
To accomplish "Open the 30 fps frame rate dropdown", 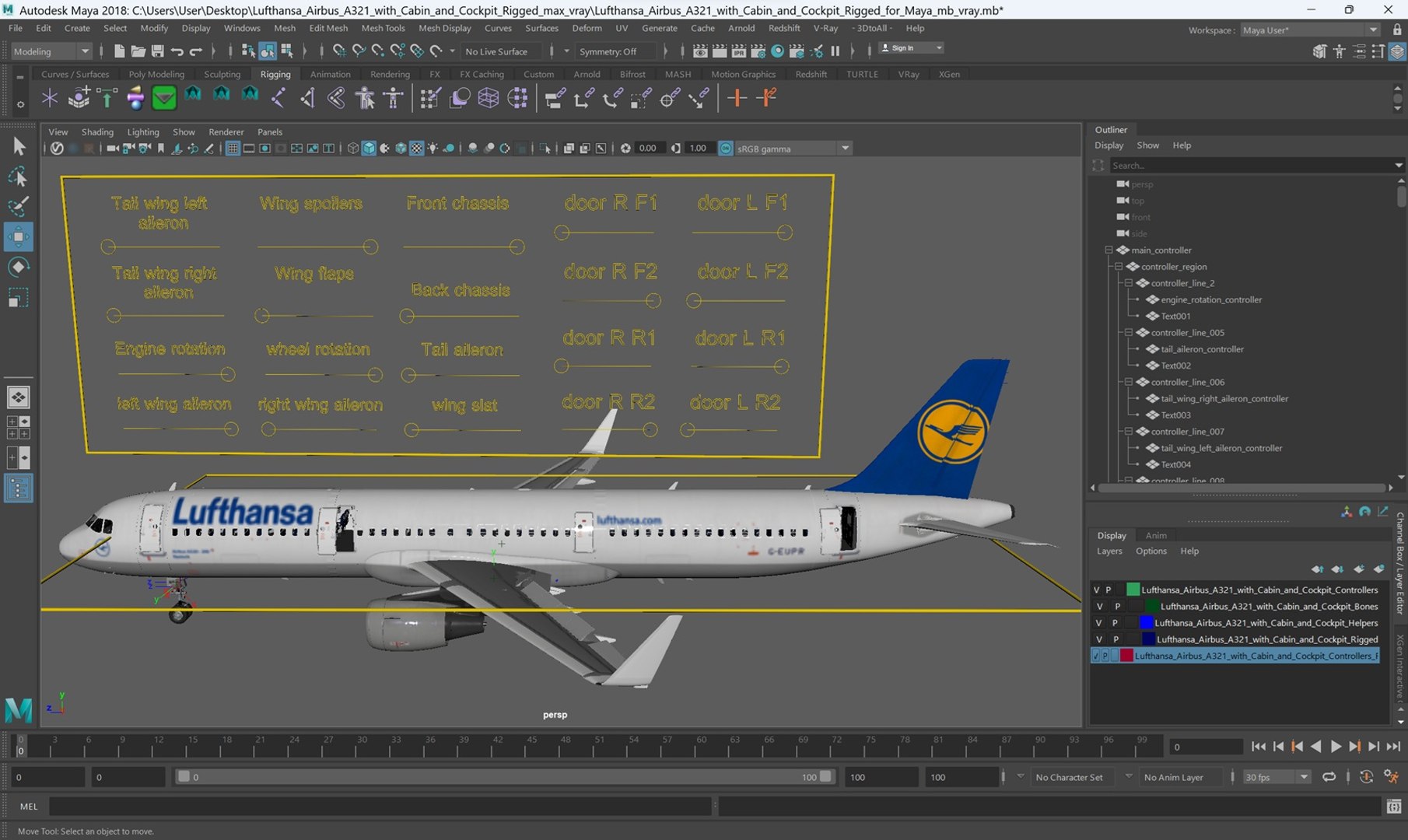I will click(x=1276, y=777).
